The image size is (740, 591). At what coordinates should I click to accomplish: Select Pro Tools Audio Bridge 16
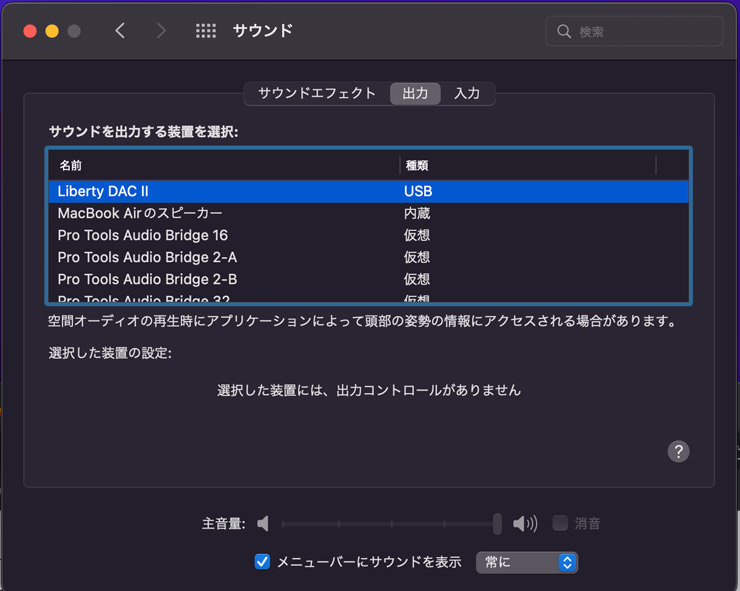[368, 235]
